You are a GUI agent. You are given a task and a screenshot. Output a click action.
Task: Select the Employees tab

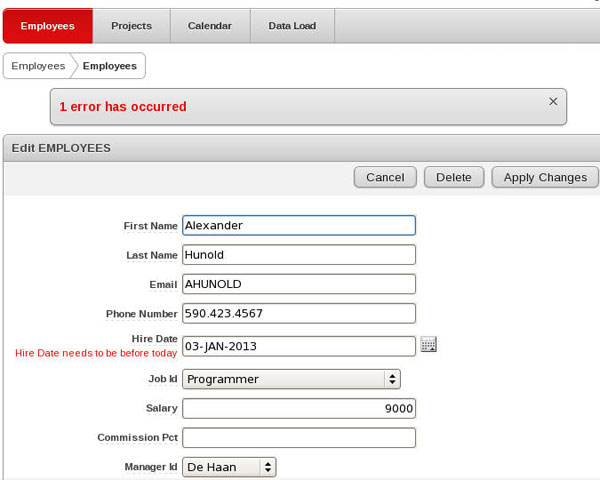[47, 26]
